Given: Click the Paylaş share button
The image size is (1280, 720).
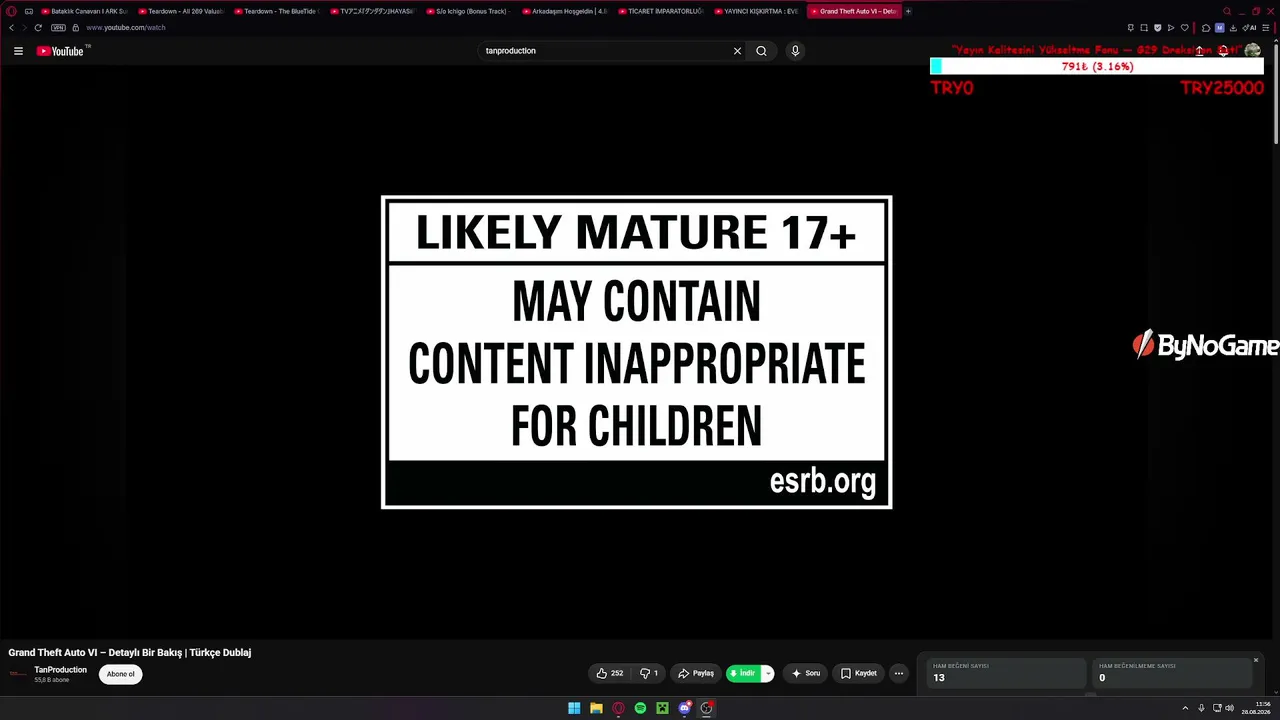Looking at the screenshot, I should [696, 674].
